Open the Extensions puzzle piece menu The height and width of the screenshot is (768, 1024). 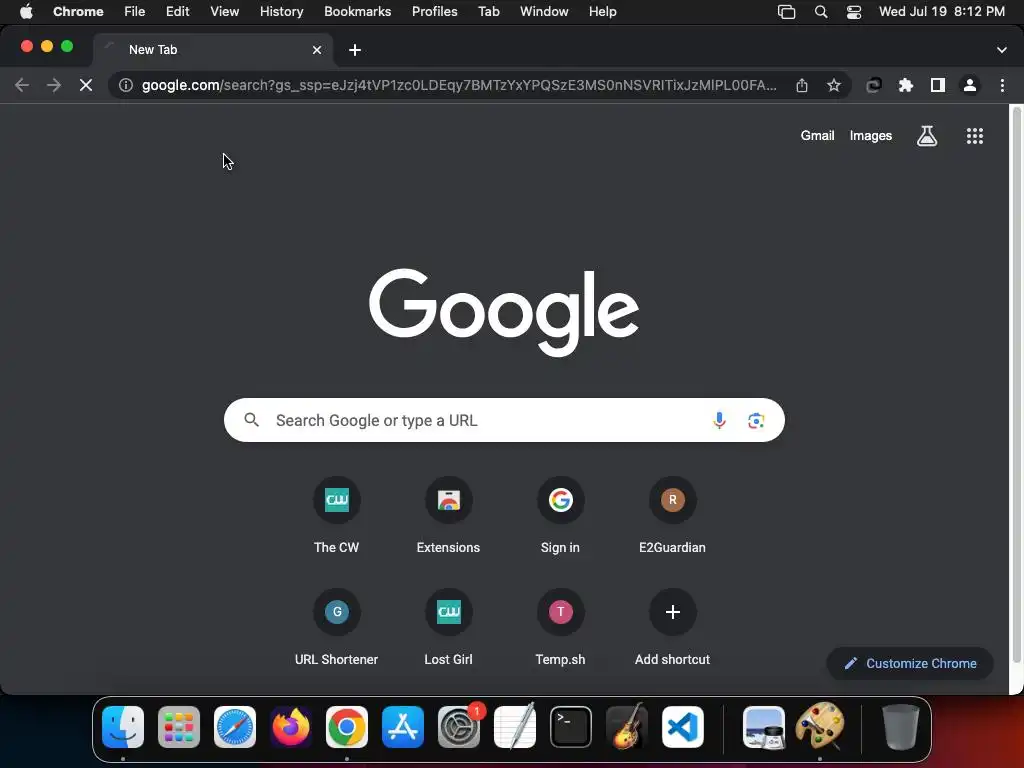906,85
